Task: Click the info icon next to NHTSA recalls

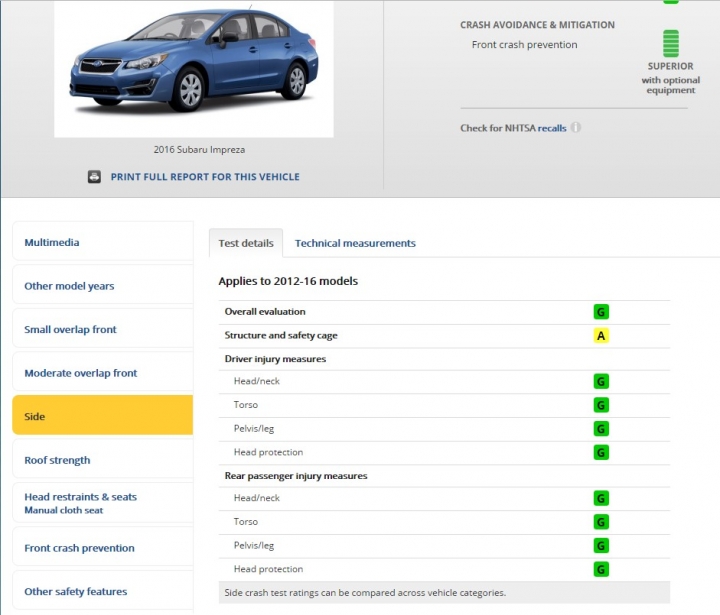Action: click(576, 128)
